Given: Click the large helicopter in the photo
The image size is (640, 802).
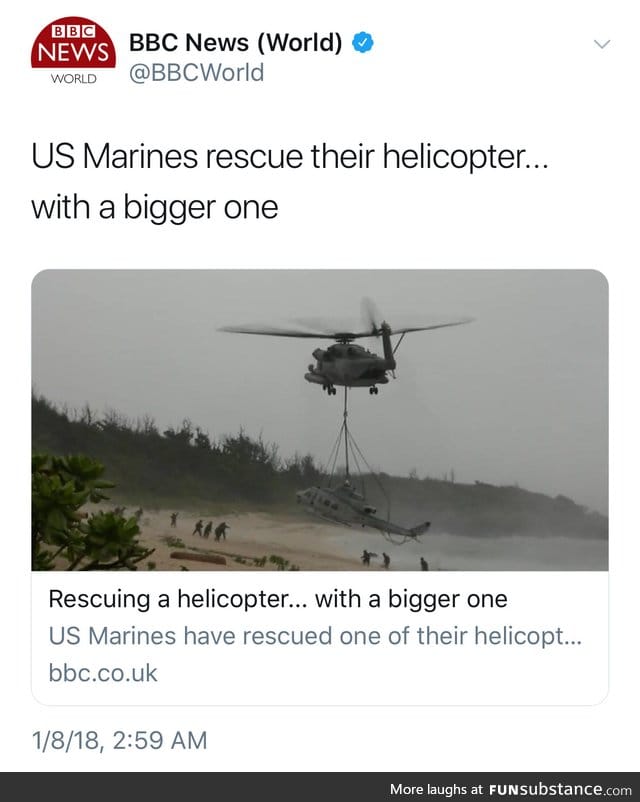Looking at the screenshot, I should (347, 349).
